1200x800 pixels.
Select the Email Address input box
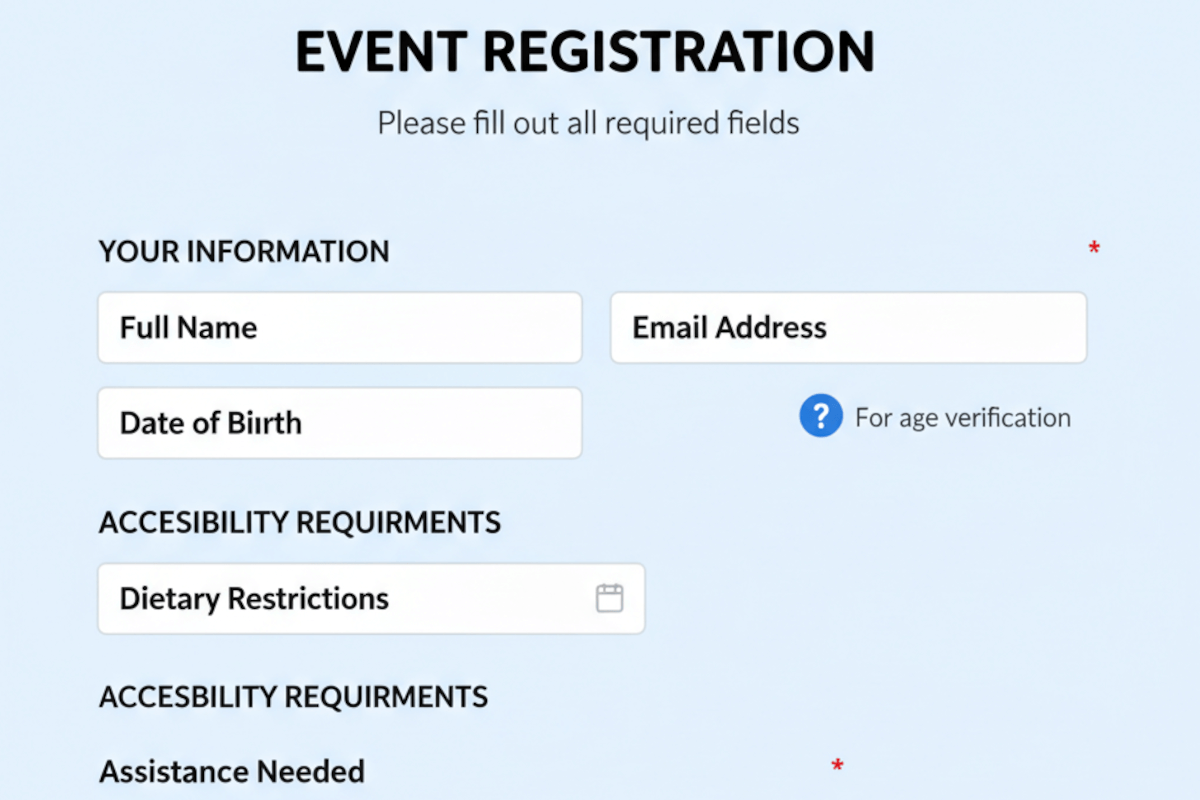pos(848,327)
